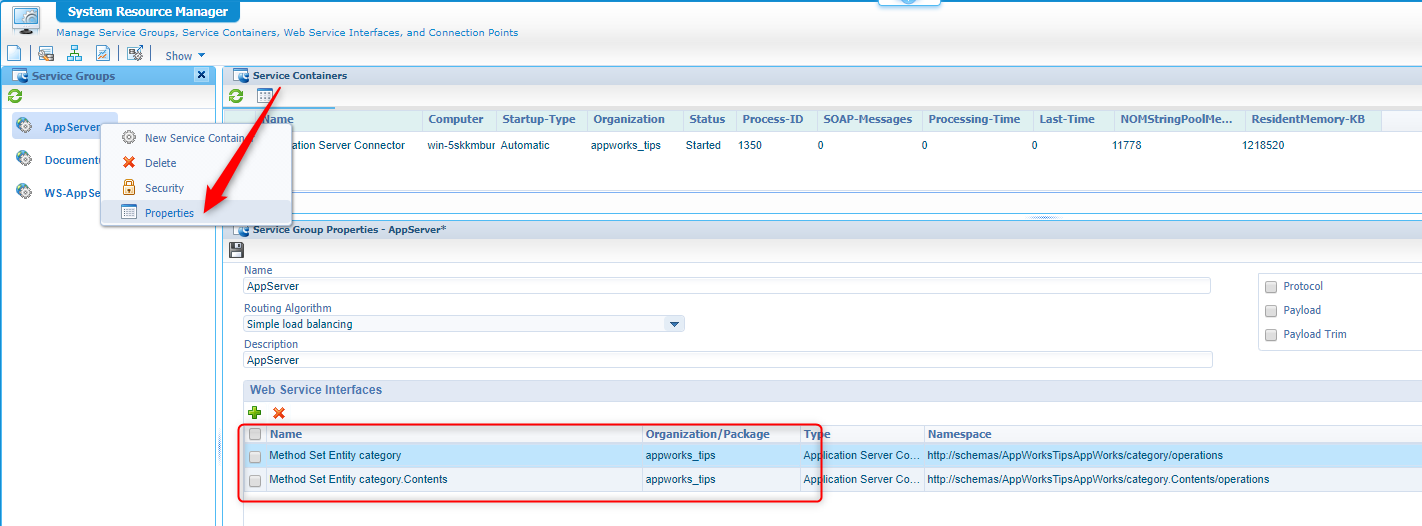Click the Description input field
Image resolution: width=1422 pixels, height=526 pixels.
(x=727, y=360)
